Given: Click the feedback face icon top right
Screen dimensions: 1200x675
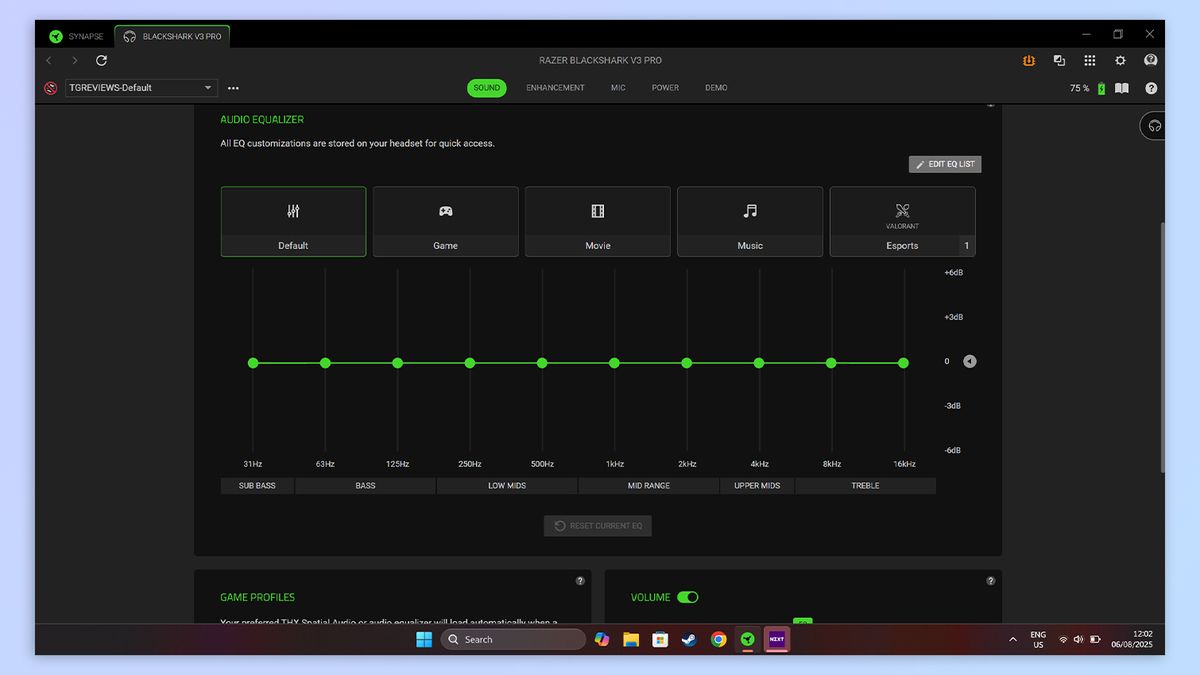Looking at the screenshot, I should 1151,61.
